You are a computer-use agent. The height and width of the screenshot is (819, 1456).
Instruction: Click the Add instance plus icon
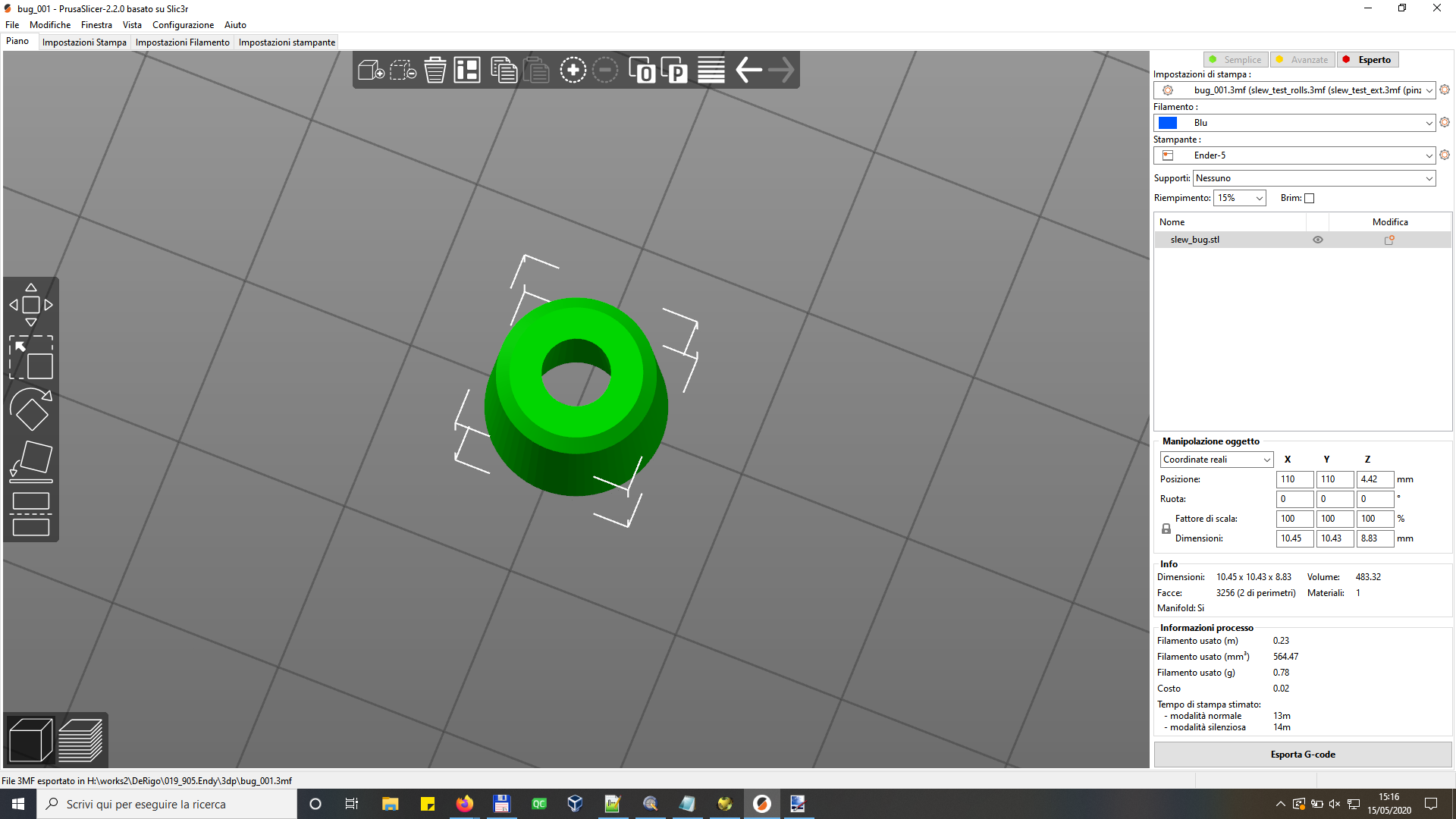pyautogui.click(x=573, y=71)
